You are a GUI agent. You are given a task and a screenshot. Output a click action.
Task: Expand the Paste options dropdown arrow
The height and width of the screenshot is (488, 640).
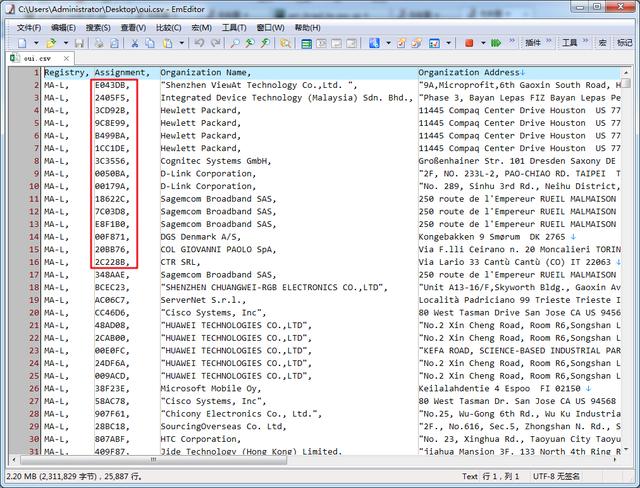(x=181, y=42)
